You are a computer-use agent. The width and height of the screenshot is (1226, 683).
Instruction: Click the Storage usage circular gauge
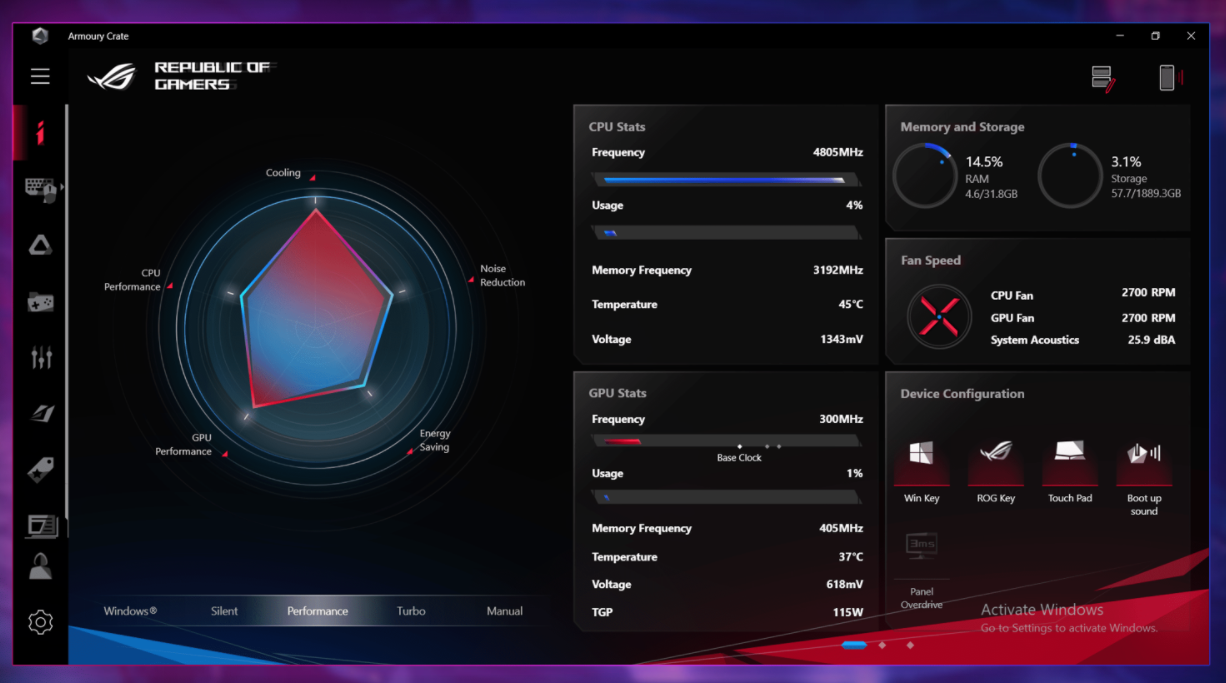1070,176
